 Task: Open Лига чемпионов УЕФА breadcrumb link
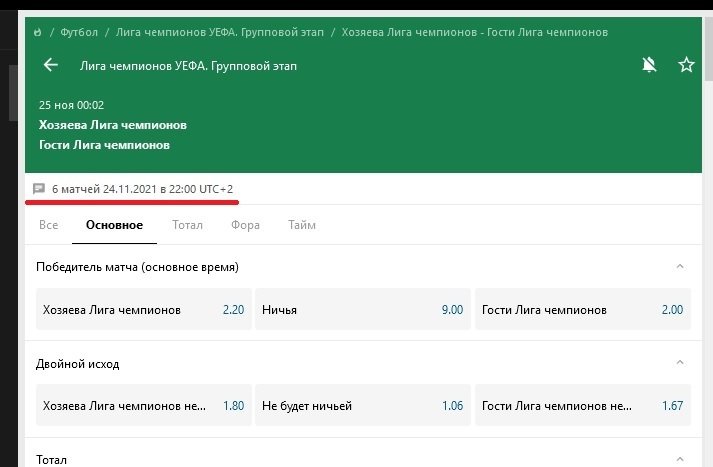point(218,32)
